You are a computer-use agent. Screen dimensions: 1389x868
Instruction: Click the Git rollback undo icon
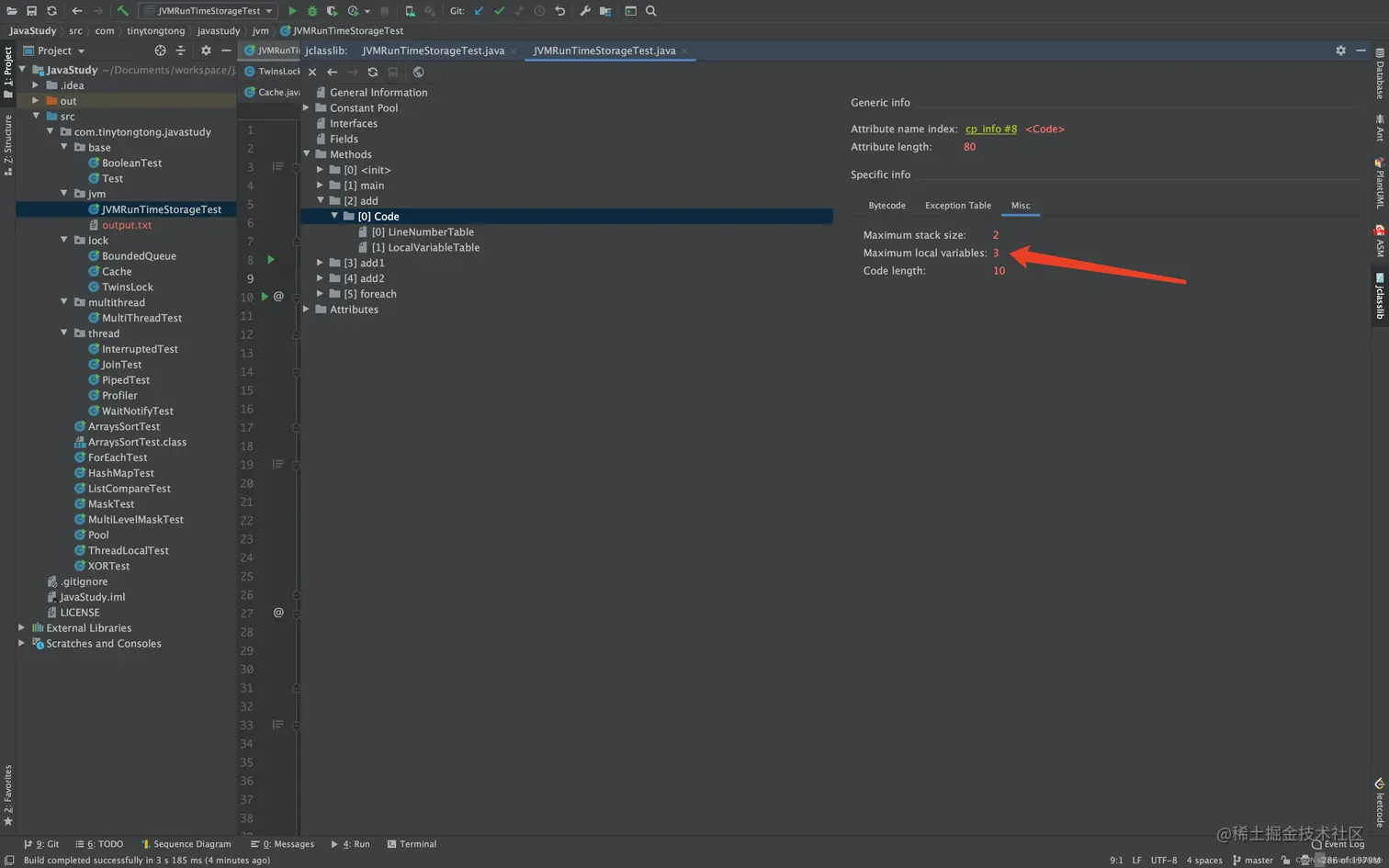tap(559, 11)
